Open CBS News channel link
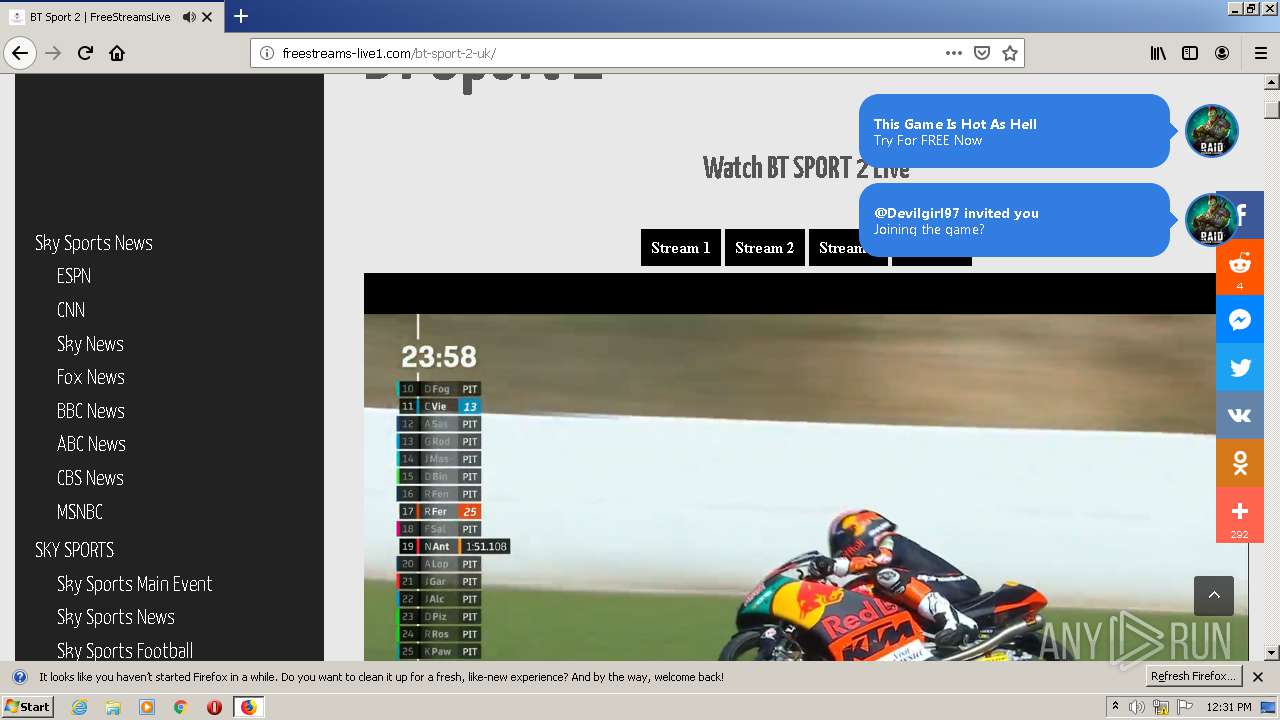The height and width of the screenshot is (720, 1280). click(90, 478)
